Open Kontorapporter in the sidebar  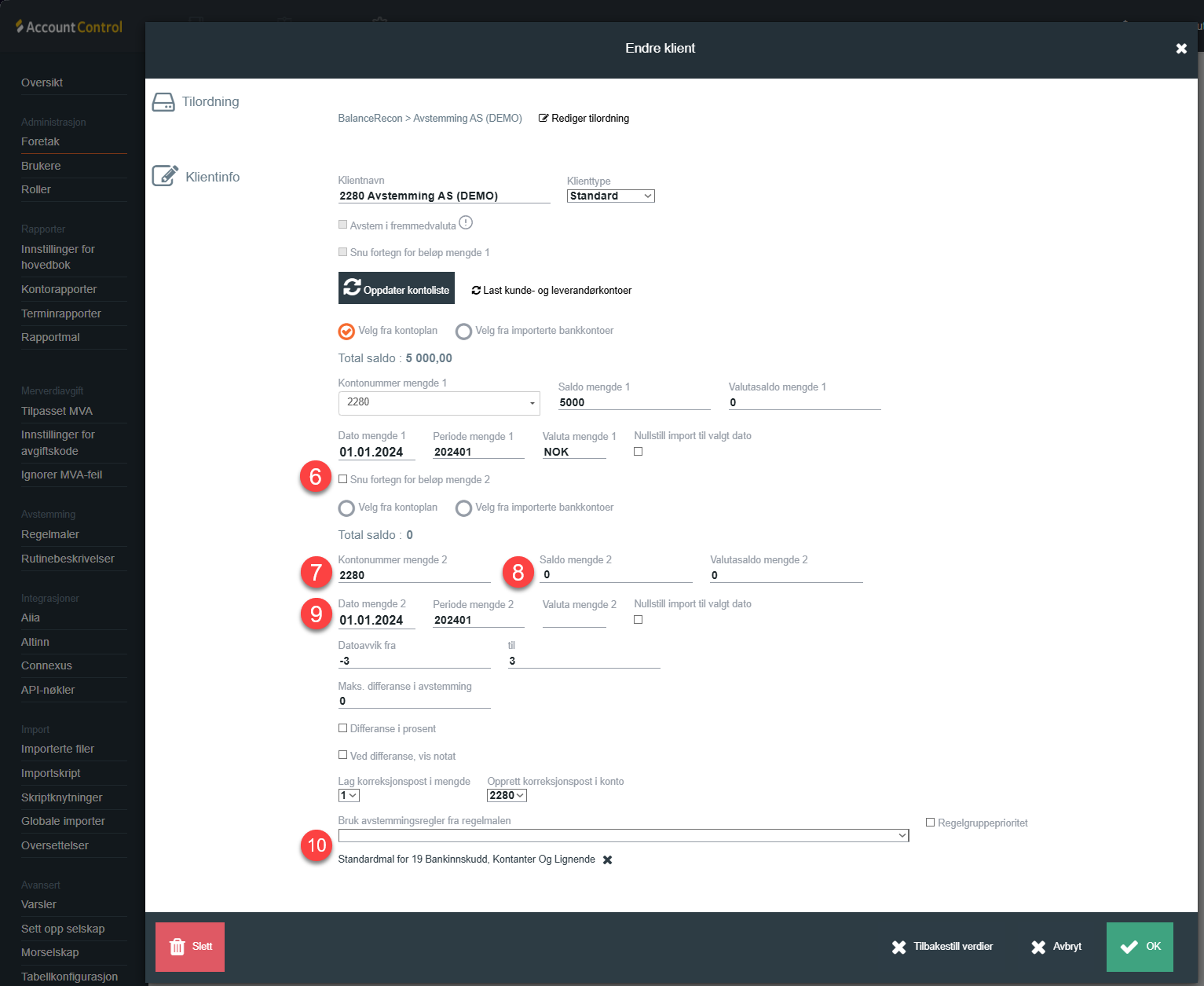click(x=59, y=289)
